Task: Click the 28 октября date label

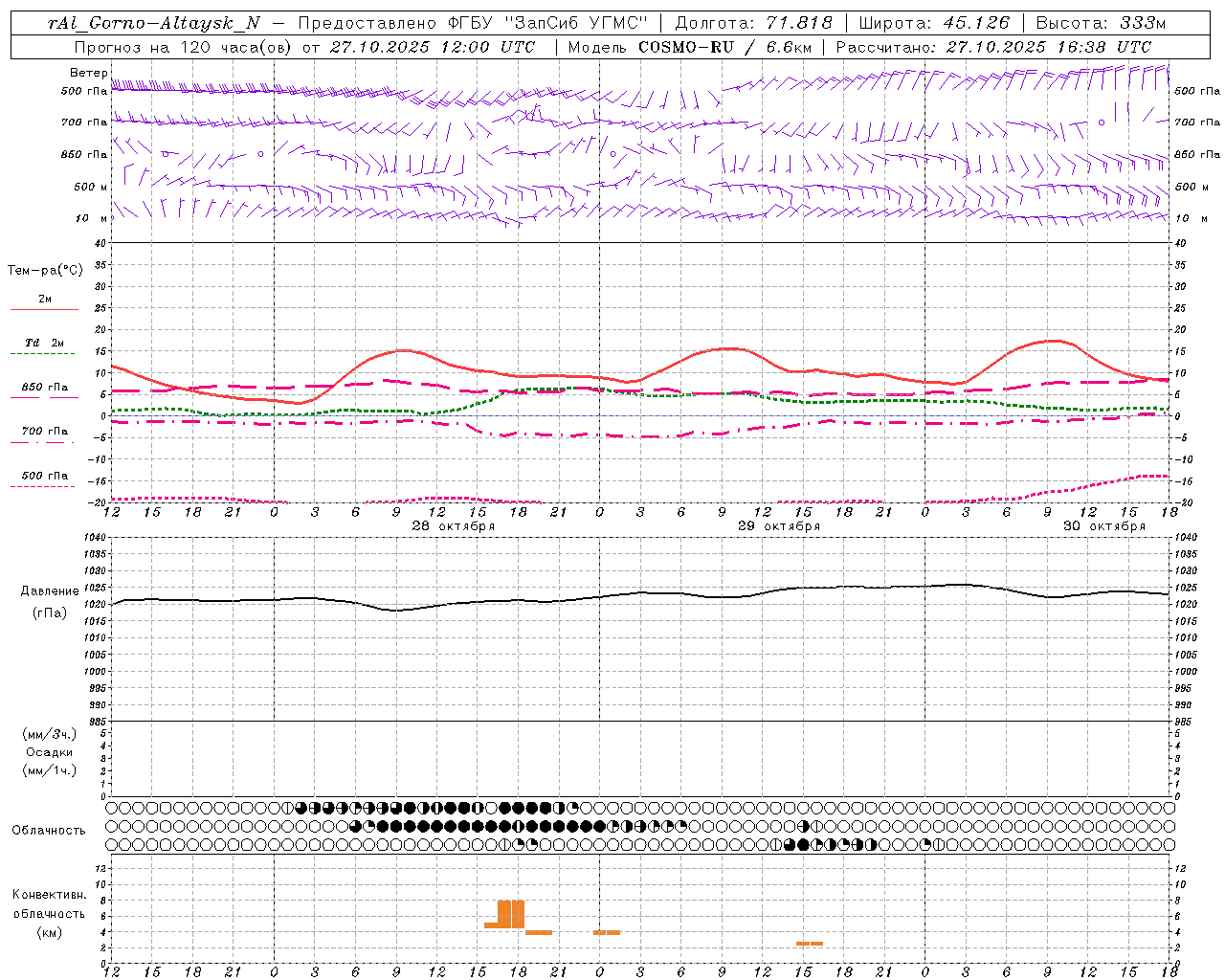Action: coord(454,526)
